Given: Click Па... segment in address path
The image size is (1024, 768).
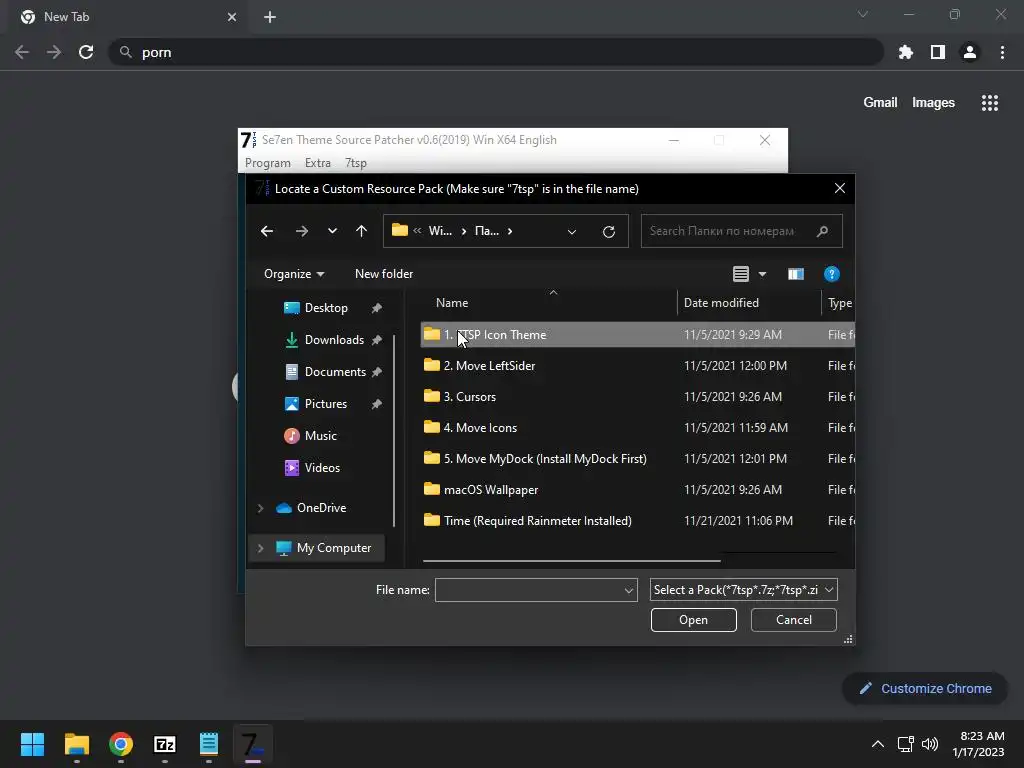Looking at the screenshot, I should coord(487,231).
